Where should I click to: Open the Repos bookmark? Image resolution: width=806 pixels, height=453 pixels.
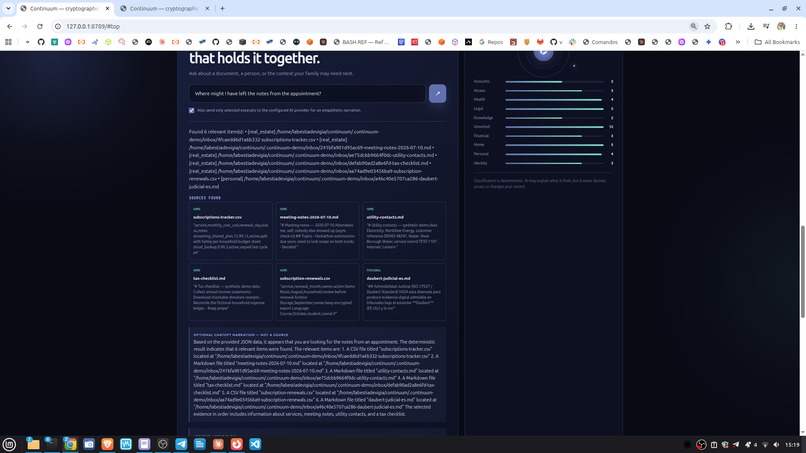(x=491, y=42)
